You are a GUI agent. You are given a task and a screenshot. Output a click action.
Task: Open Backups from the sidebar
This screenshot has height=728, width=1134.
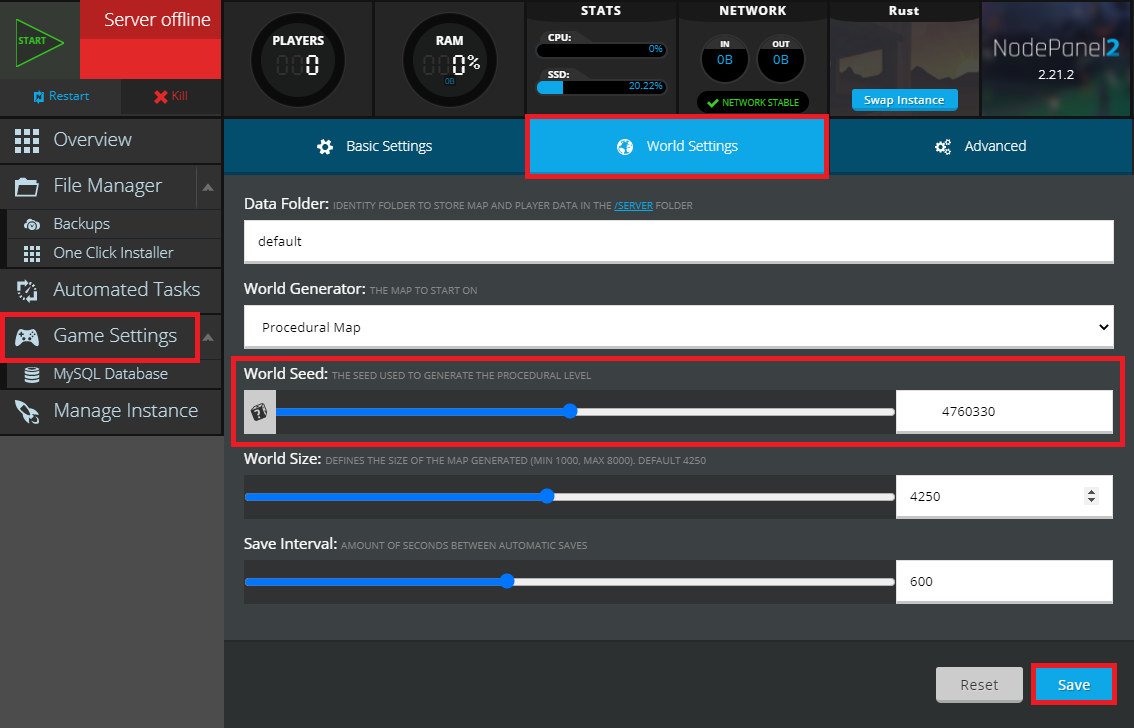coord(81,224)
